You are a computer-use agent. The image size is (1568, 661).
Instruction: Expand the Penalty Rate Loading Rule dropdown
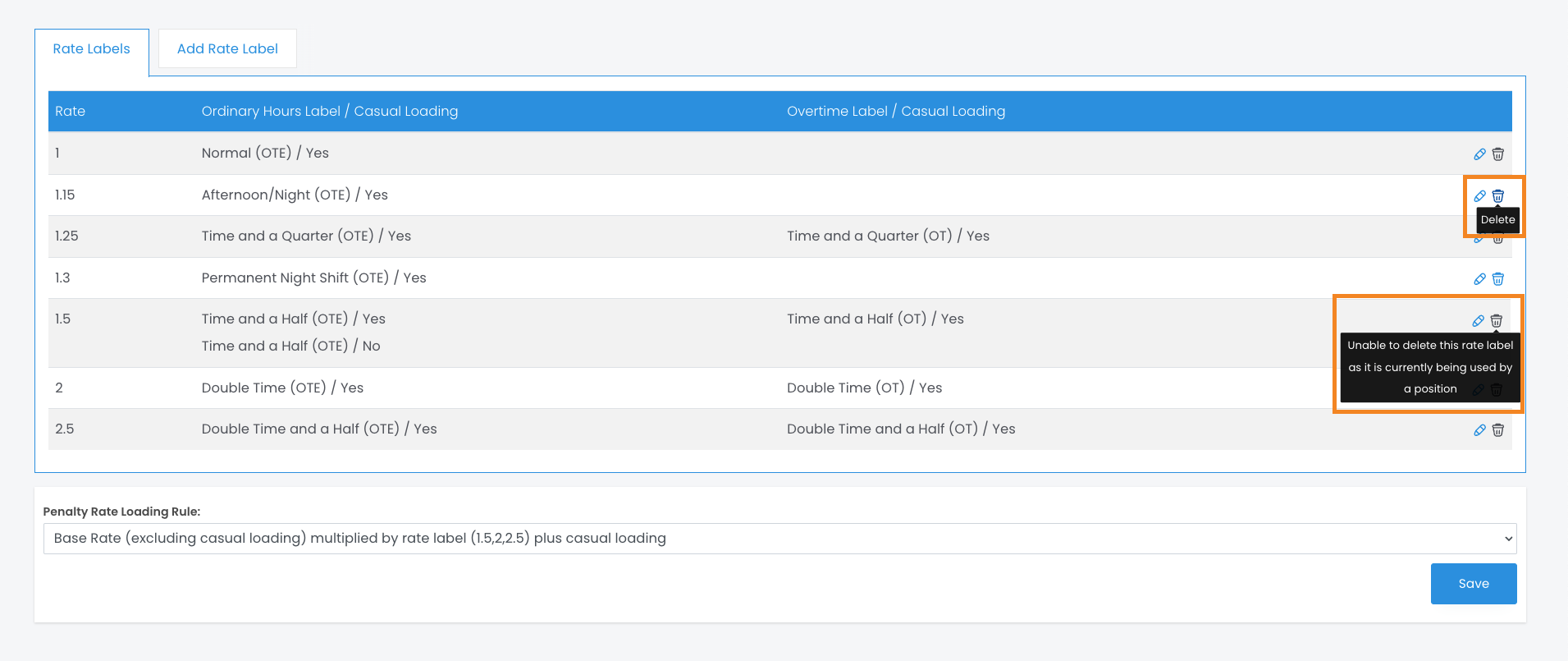(x=779, y=539)
